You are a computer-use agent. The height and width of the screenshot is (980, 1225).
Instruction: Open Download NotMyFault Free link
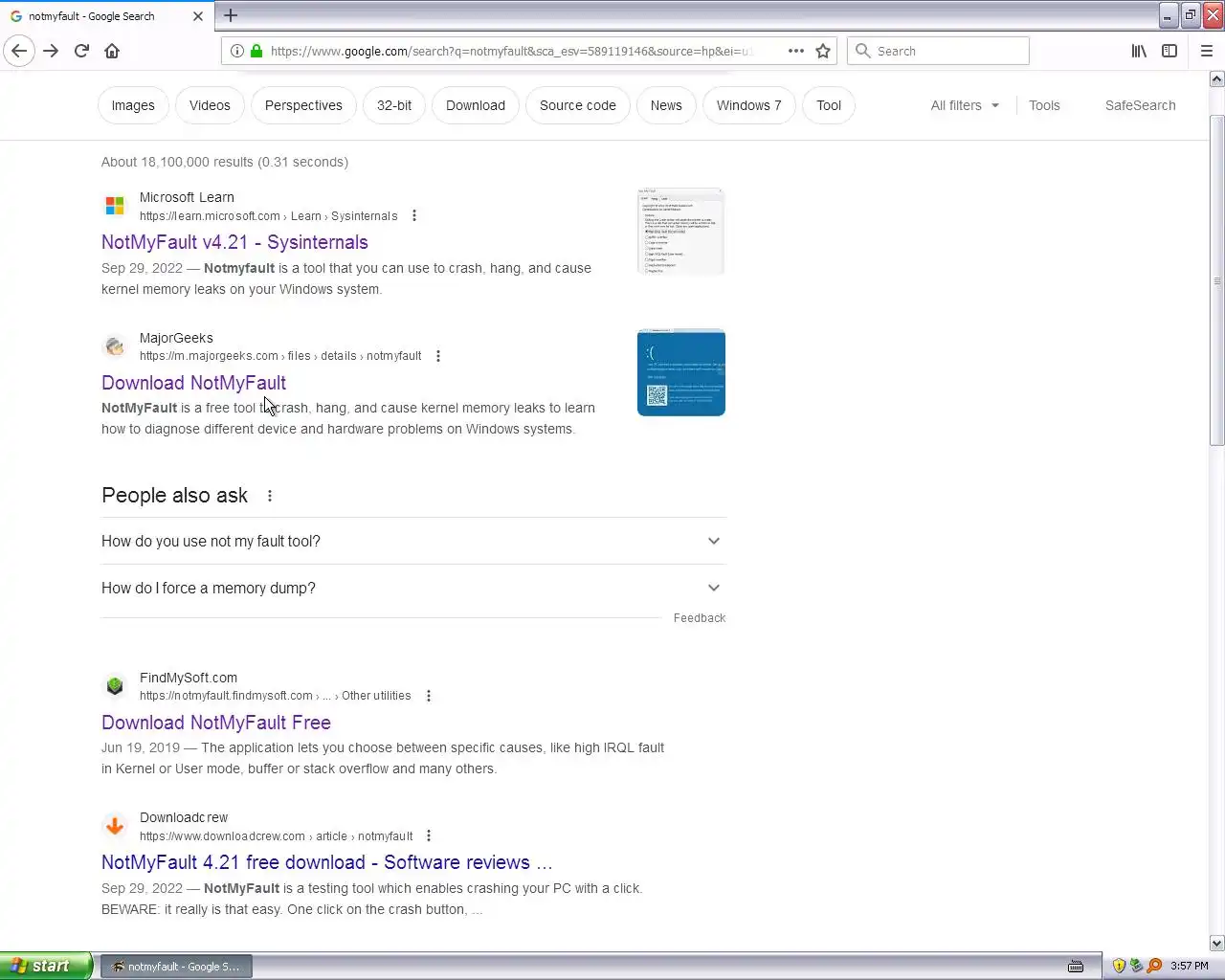point(216,723)
